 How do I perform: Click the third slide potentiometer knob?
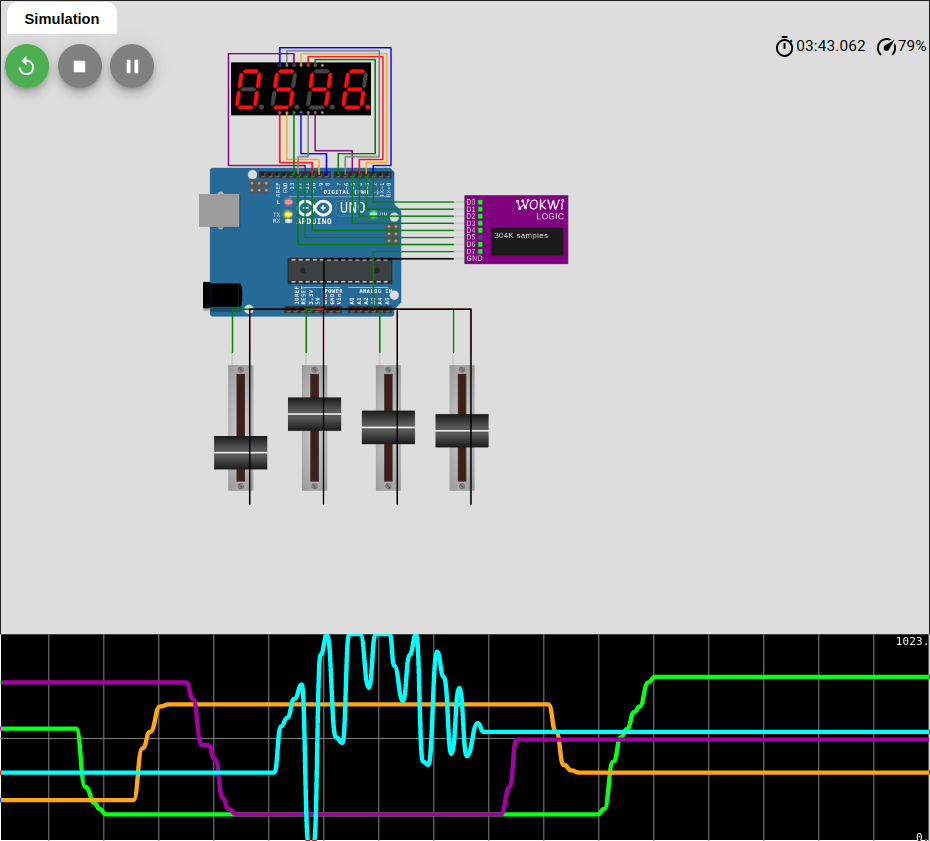[388, 427]
